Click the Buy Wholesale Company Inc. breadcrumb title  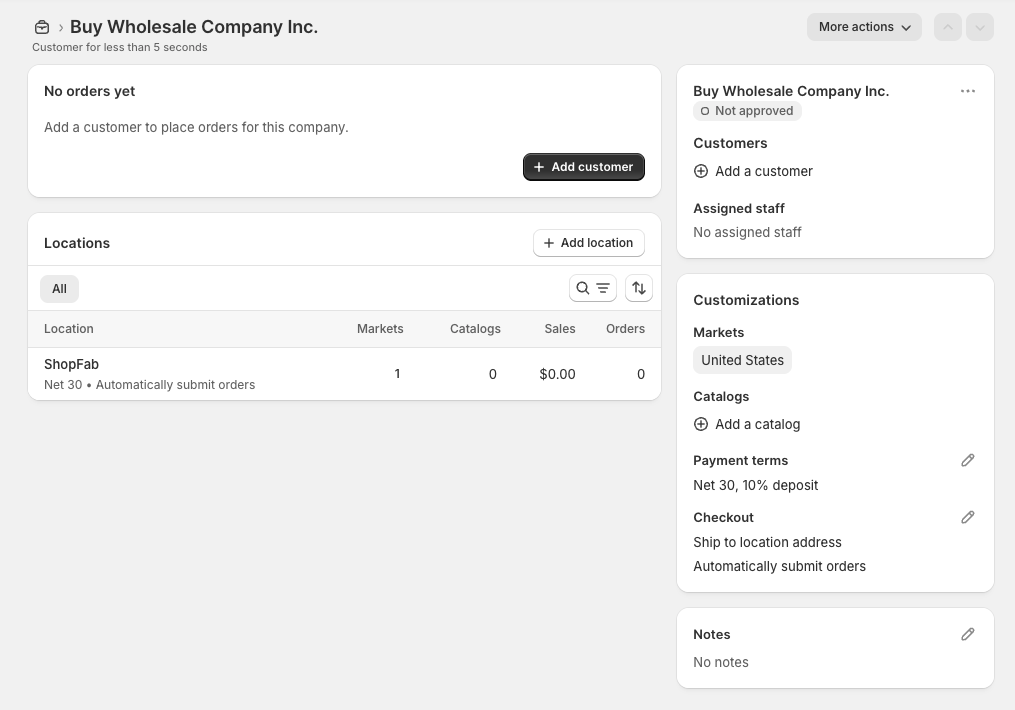(x=194, y=26)
